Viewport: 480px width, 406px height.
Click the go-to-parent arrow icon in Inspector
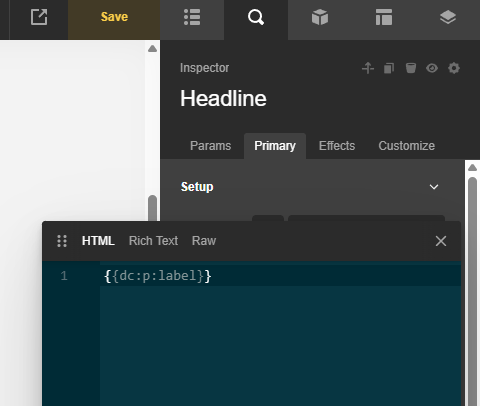tap(368, 68)
